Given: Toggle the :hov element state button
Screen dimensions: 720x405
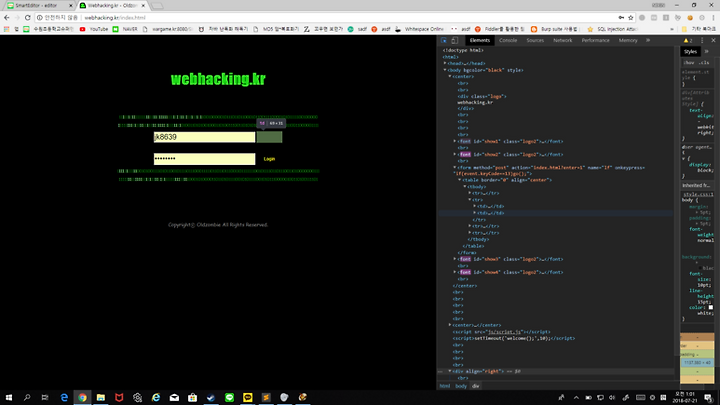Looking at the screenshot, I should click(x=689, y=62).
